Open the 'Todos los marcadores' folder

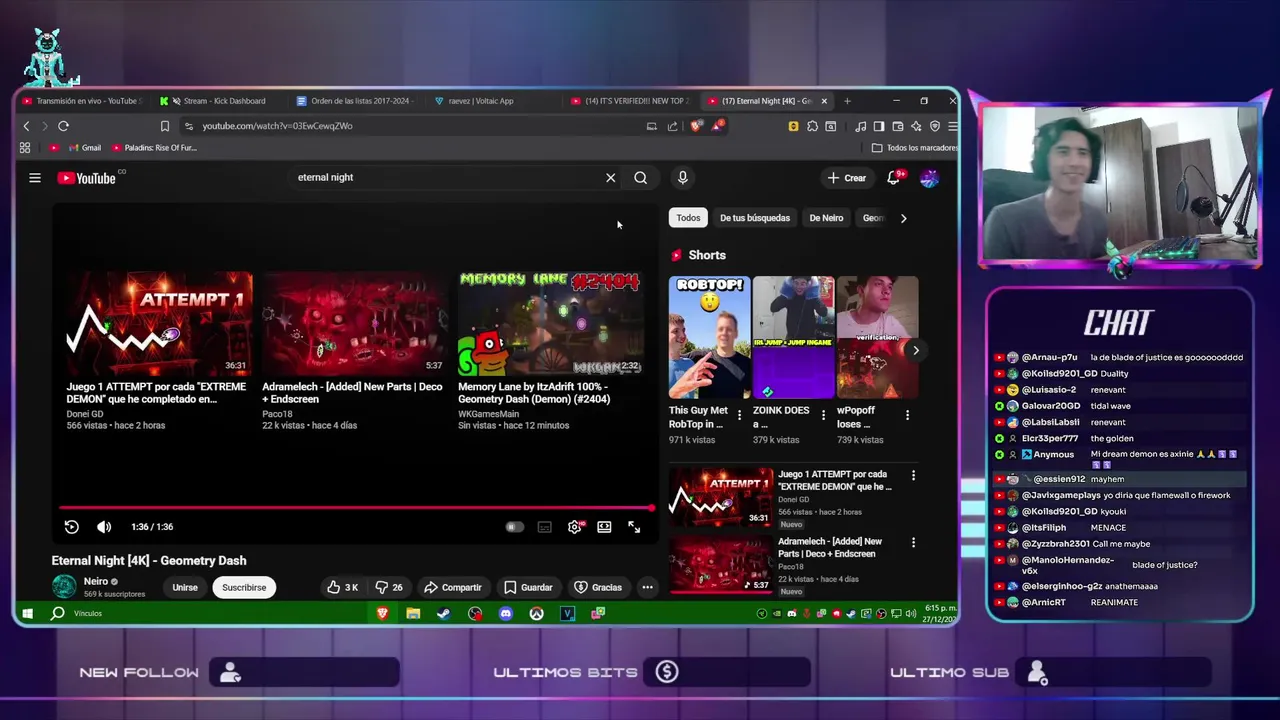point(915,148)
